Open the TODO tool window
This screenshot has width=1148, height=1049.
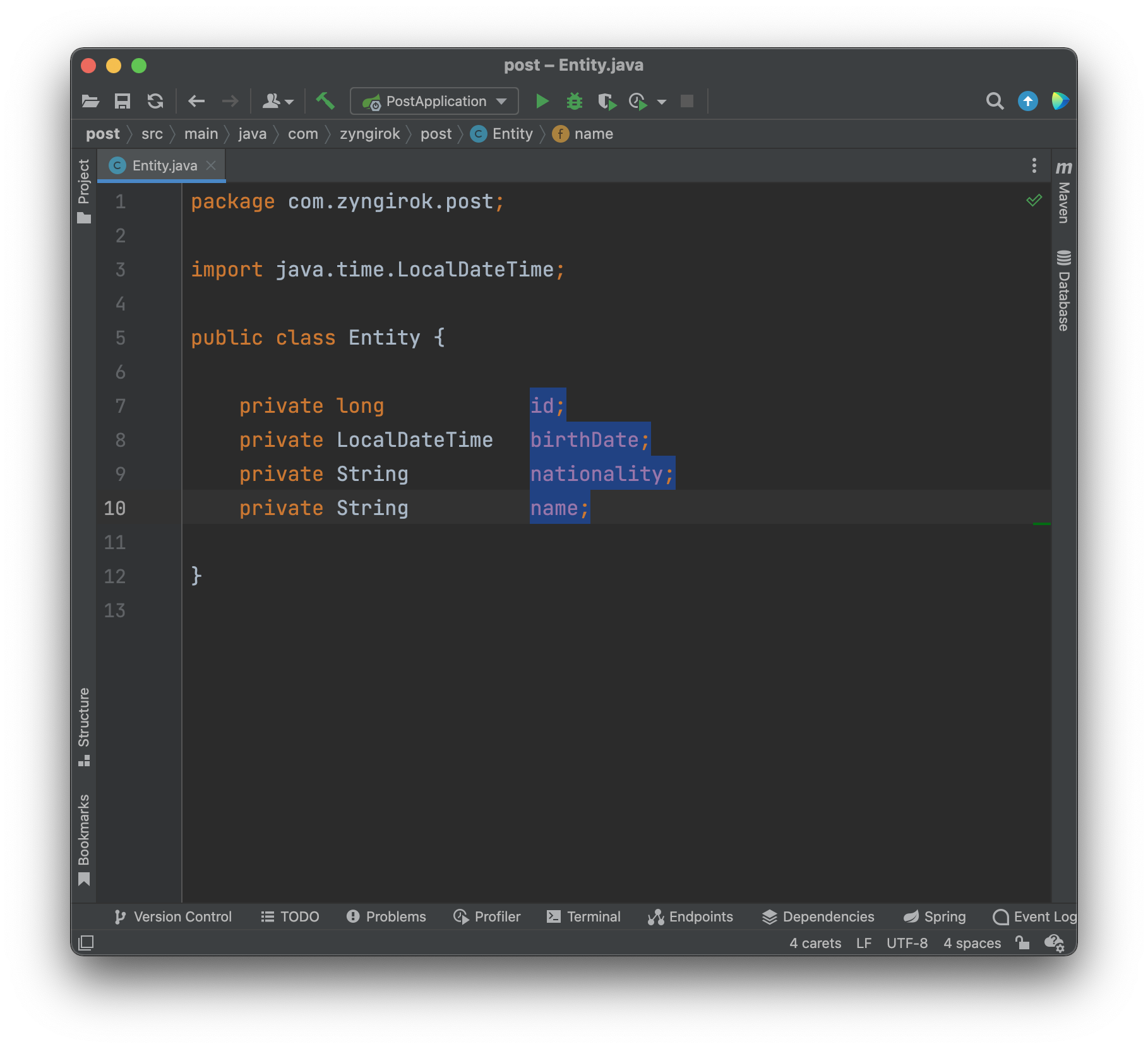290,916
